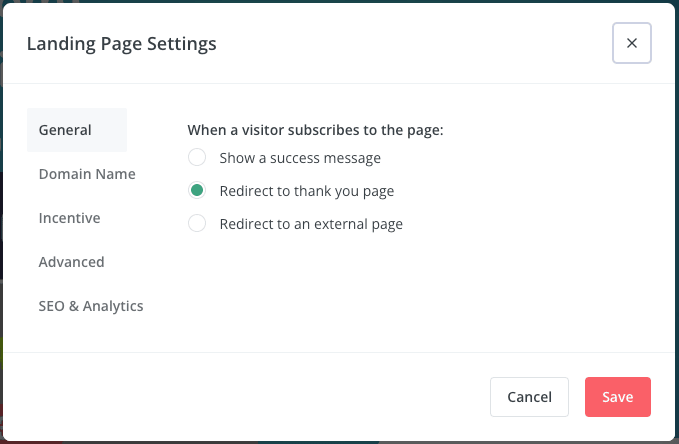Click the "Redirect to an external page" label text

point(311,224)
